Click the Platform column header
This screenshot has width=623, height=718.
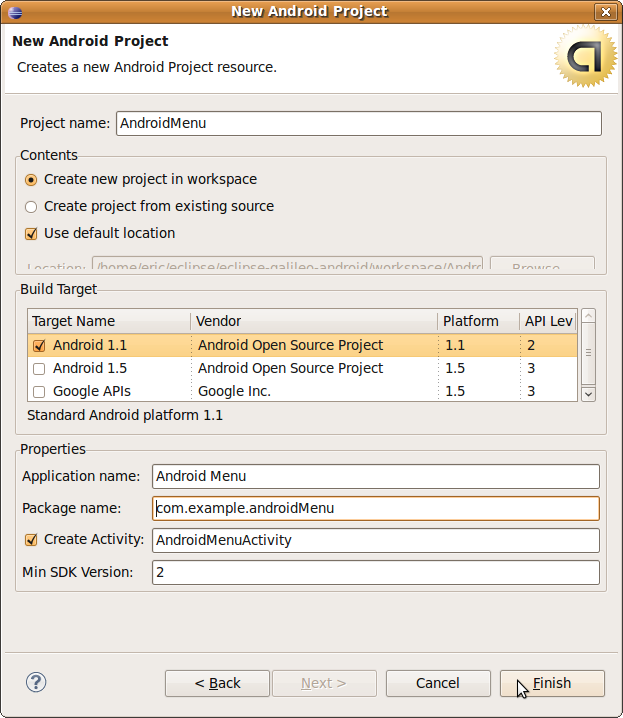[478, 321]
